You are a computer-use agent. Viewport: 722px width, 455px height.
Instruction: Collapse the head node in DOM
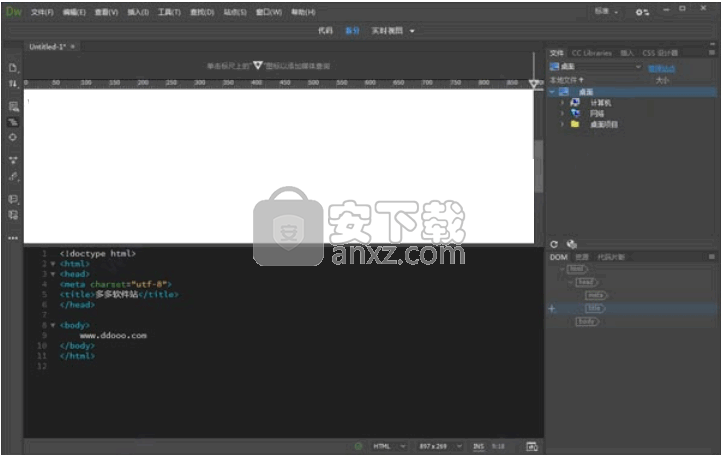570,282
